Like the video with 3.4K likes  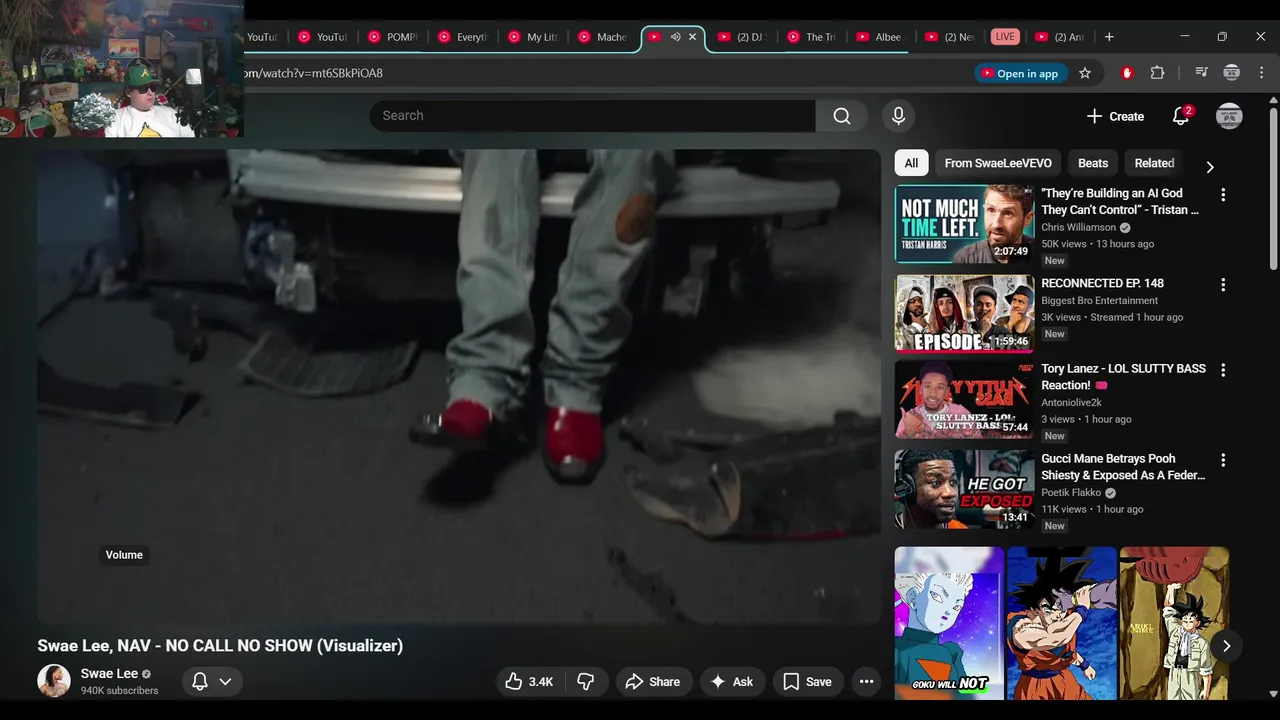click(x=529, y=682)
